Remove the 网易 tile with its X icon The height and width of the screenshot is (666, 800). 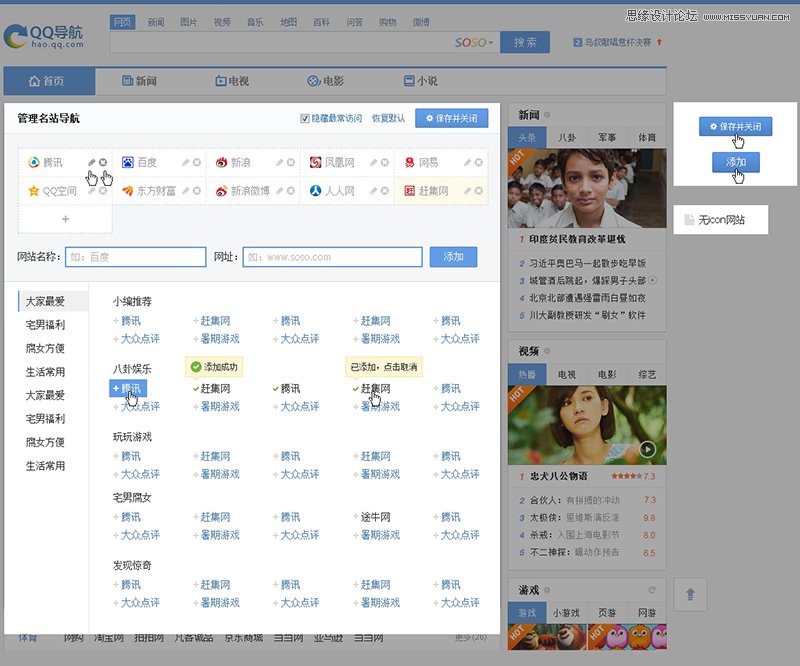click(x=479, y=162)
